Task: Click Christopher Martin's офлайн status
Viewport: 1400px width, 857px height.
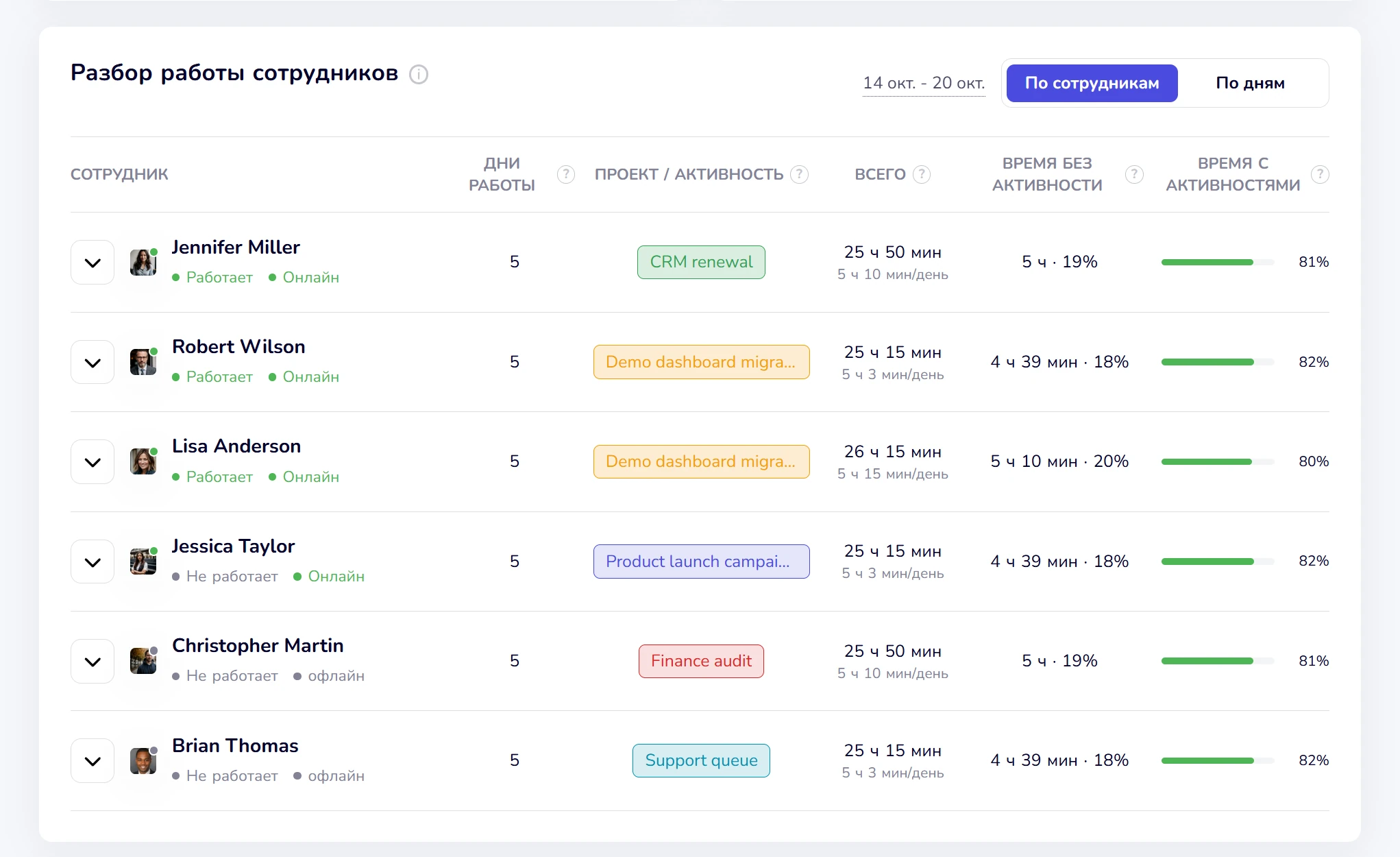Action: click(329, 676)
